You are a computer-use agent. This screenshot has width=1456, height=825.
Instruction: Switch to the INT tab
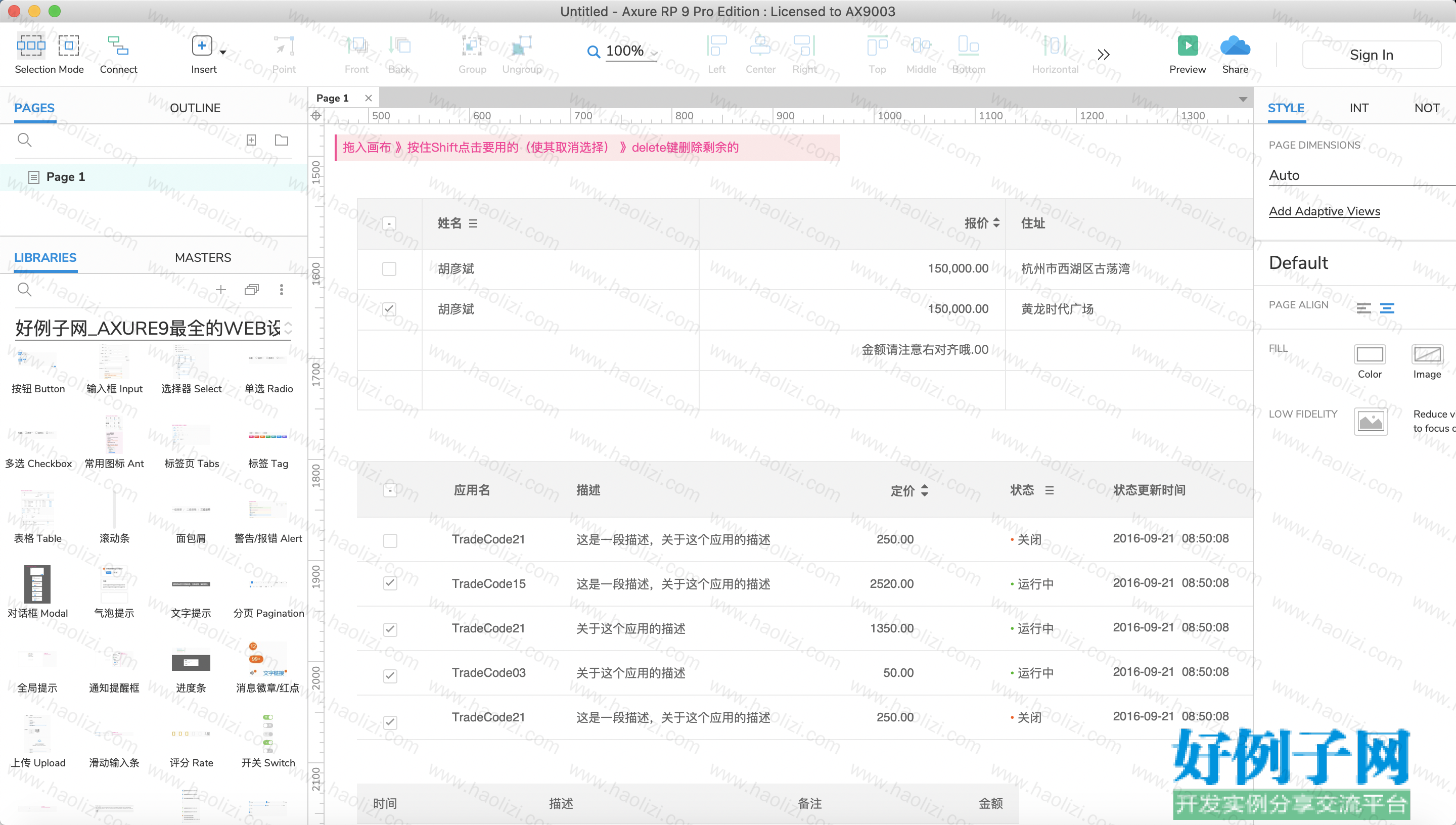point(1358,108)
